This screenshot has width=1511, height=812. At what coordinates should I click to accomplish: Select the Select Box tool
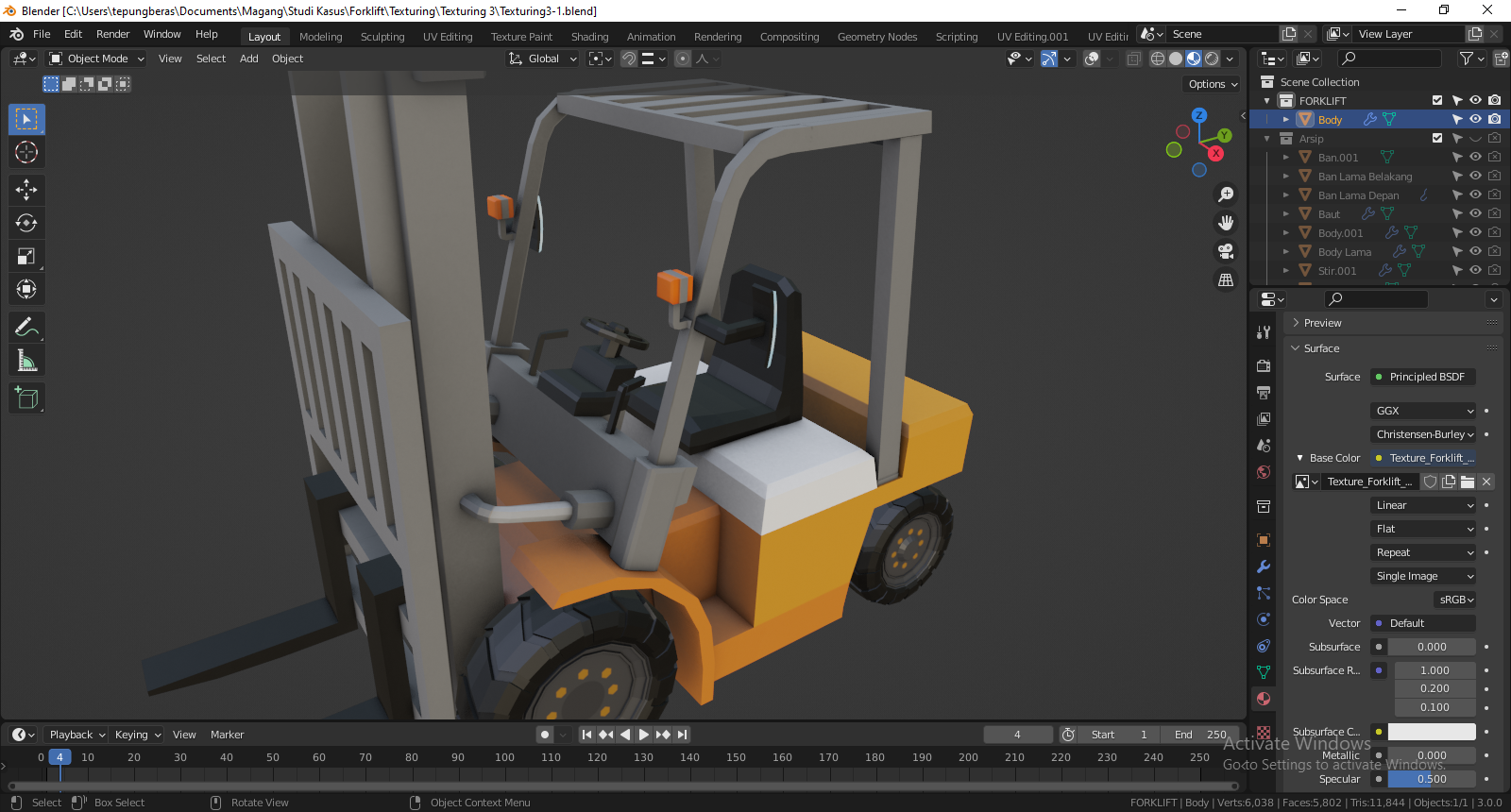26,119
